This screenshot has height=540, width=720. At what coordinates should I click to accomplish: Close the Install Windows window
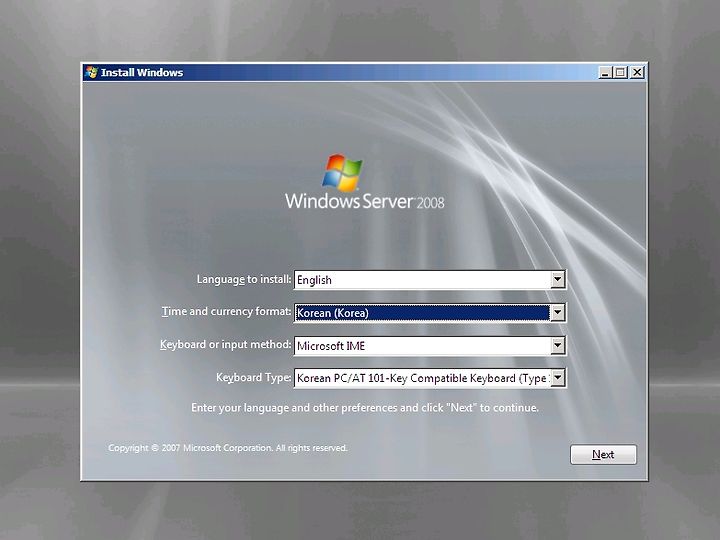pyautogui.click(x=637, y=72)
